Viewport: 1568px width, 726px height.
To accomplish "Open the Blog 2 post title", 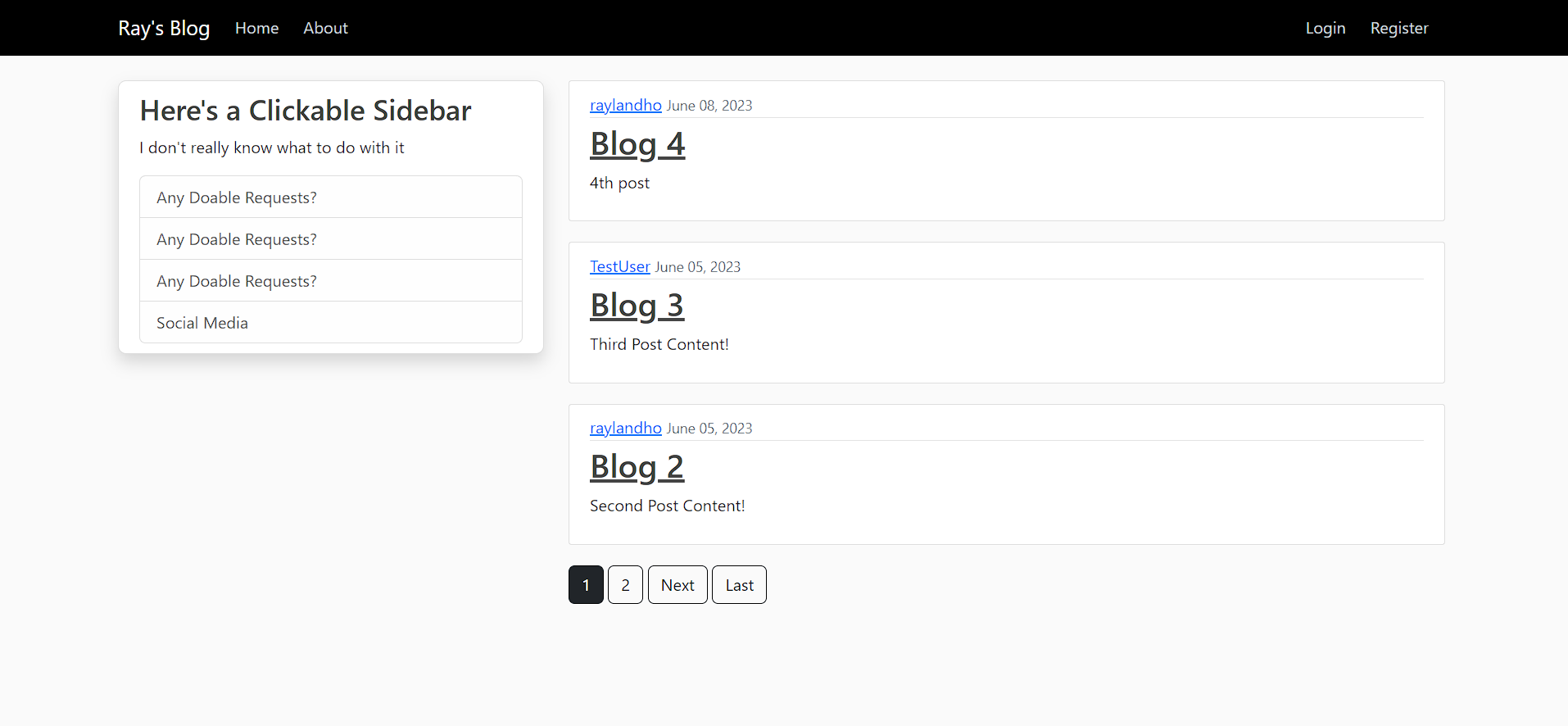I will [x=637, y=467].
